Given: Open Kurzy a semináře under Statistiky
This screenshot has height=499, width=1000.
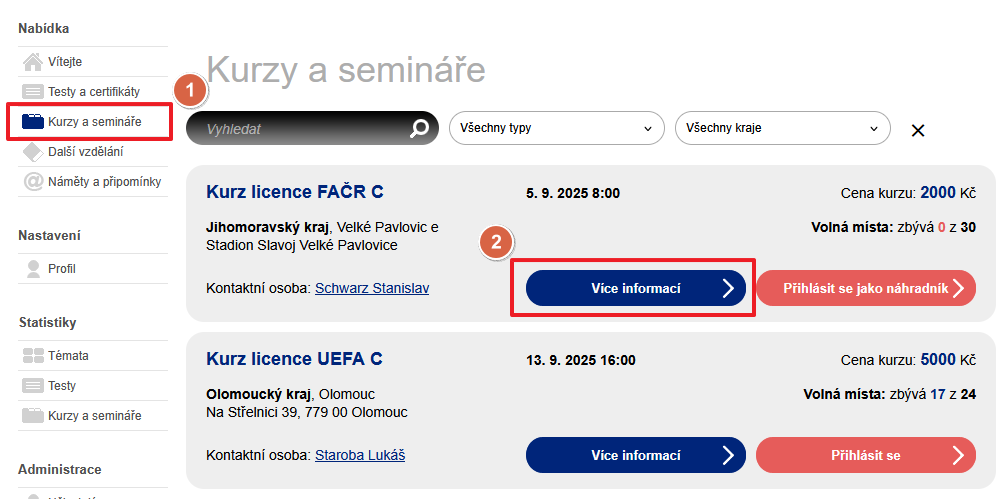Looking at the screenshot, I should (x=94, y=416).
